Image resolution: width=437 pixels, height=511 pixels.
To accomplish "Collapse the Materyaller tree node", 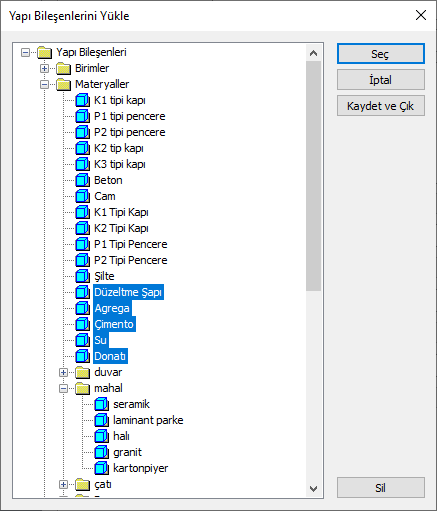I will click(x=44, y=84).
